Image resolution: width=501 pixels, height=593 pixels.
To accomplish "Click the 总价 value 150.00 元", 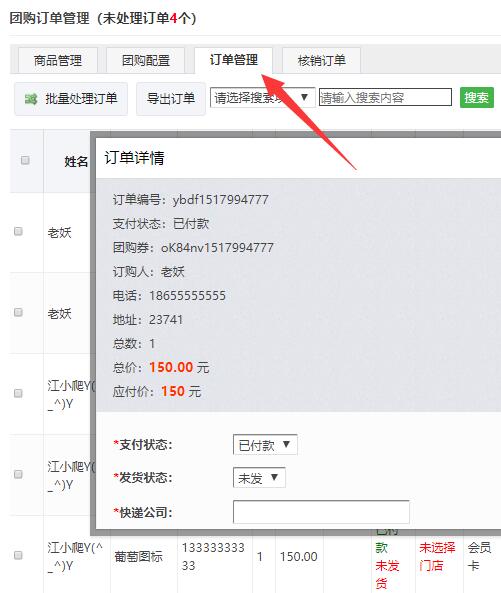I will point(179,367).
